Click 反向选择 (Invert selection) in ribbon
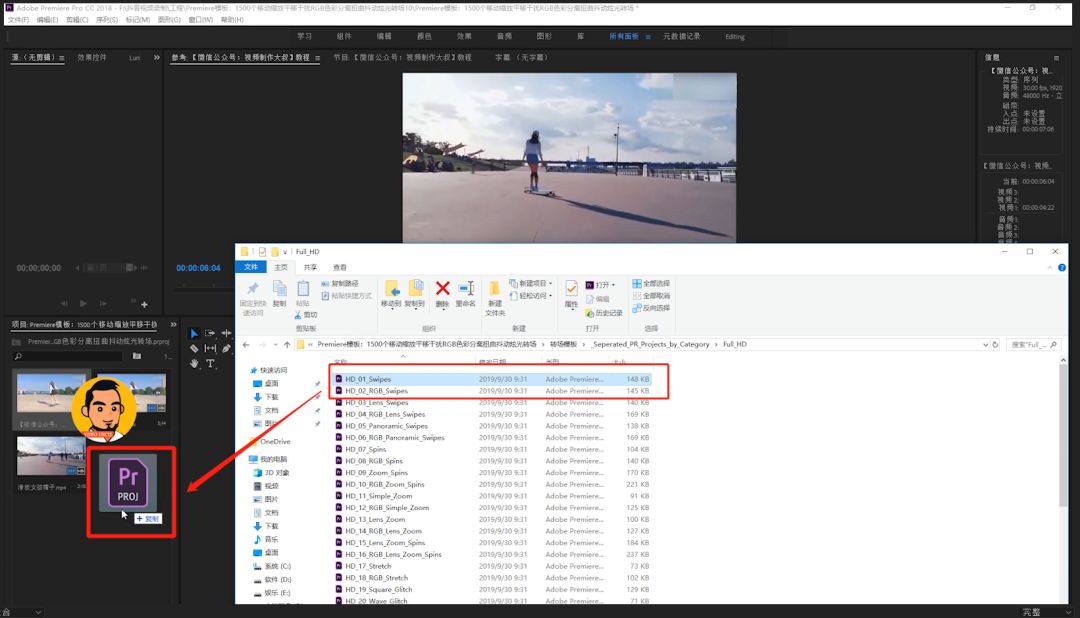This screenshot has width=1080, height=618. [651, 308]
